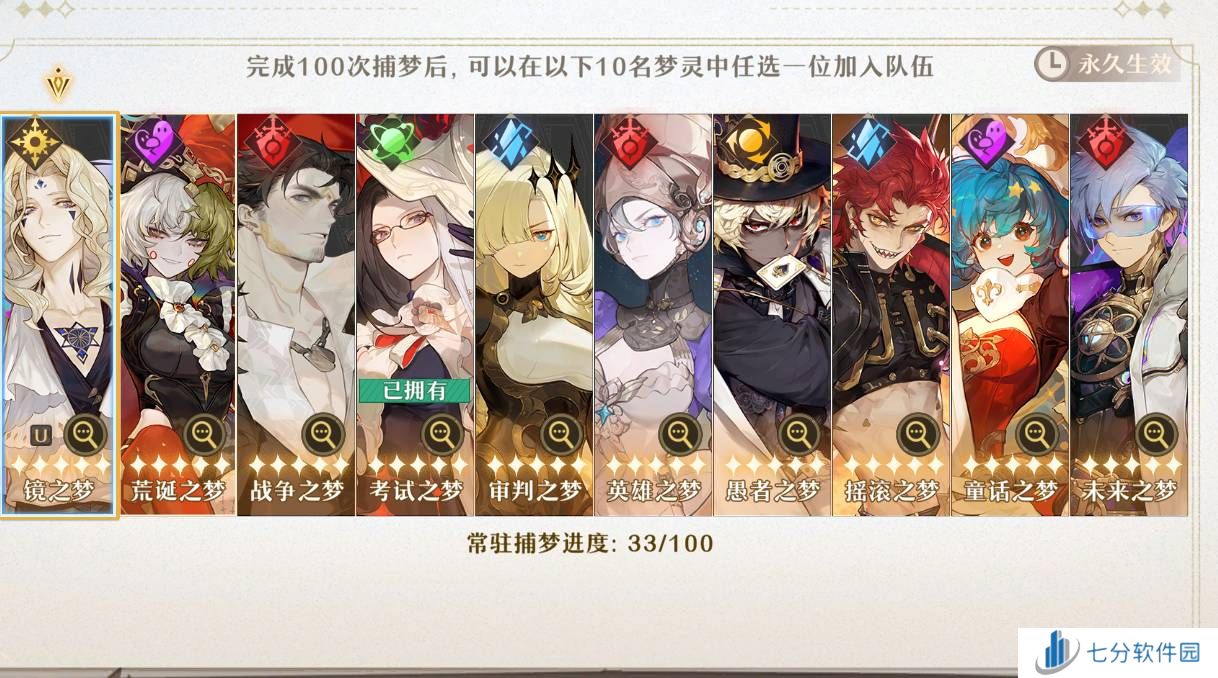Click the 已拥有 owned label
Viewport: 1218px width, 678px height.
click(x=415, y=391)
